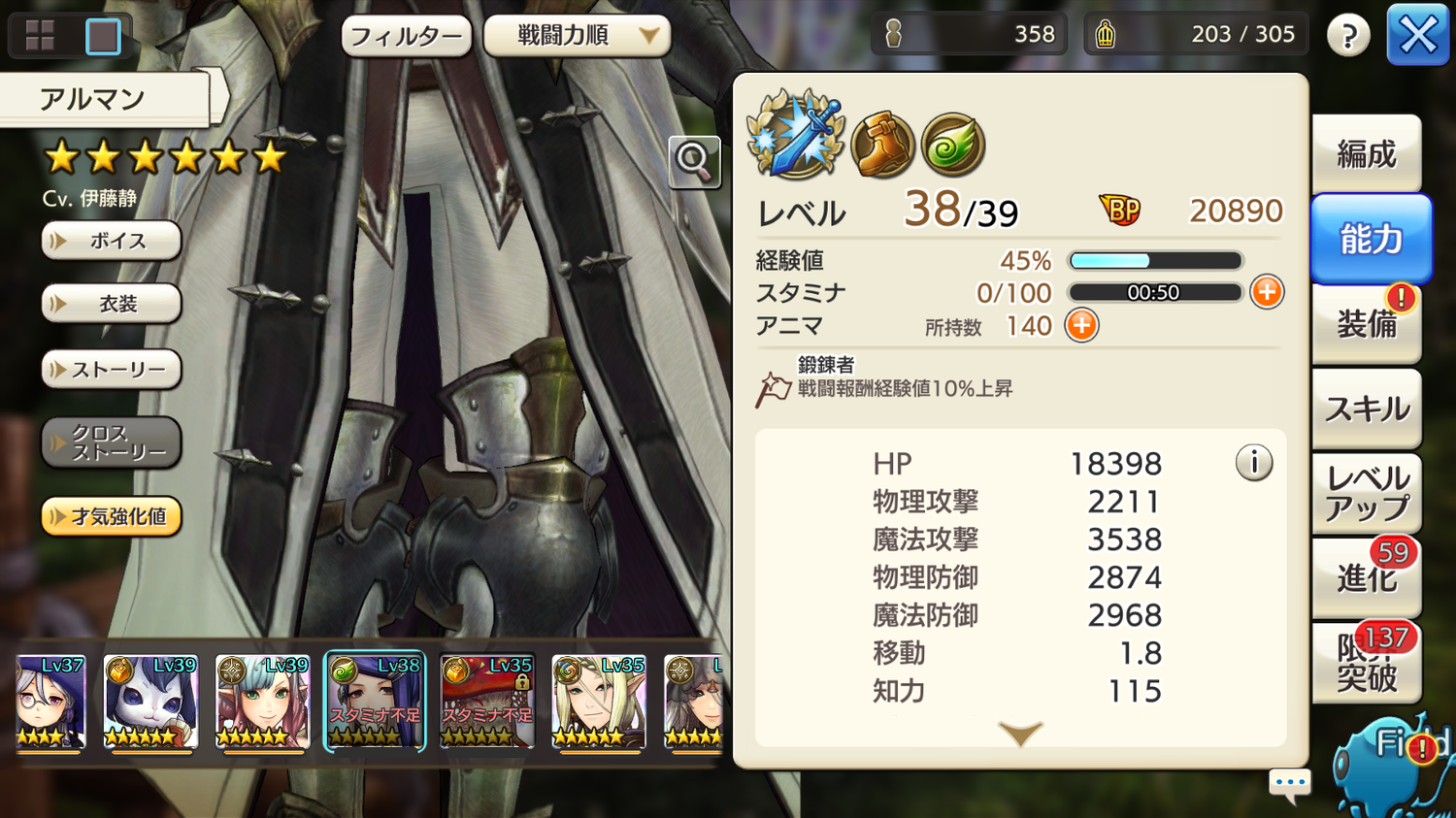Click the ボイス button
This screenshot has height=818, width=1456.
(x=112, y=241)
